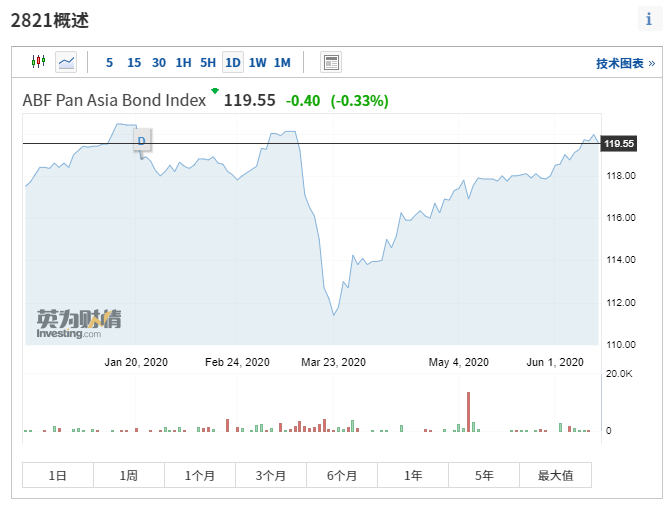This screenshot has width=672, height=507.
Task: Switch to candlestick chart type
Action: [38, 62]
